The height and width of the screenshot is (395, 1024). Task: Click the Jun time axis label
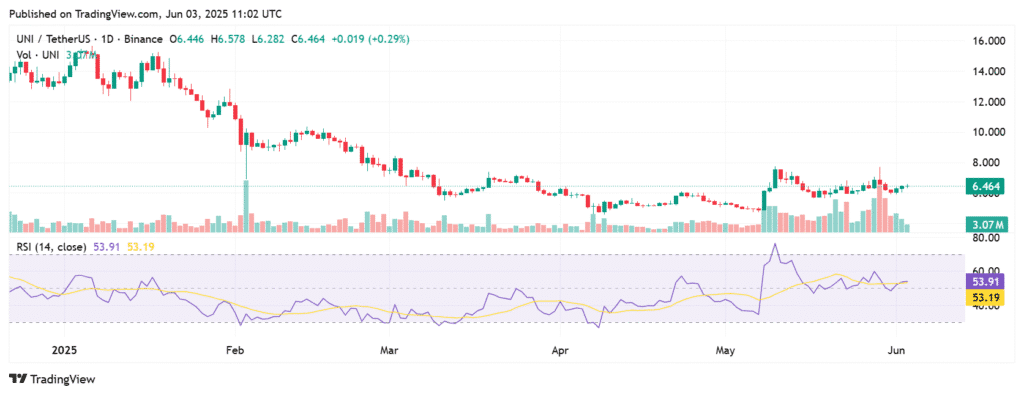coord(897,350)
